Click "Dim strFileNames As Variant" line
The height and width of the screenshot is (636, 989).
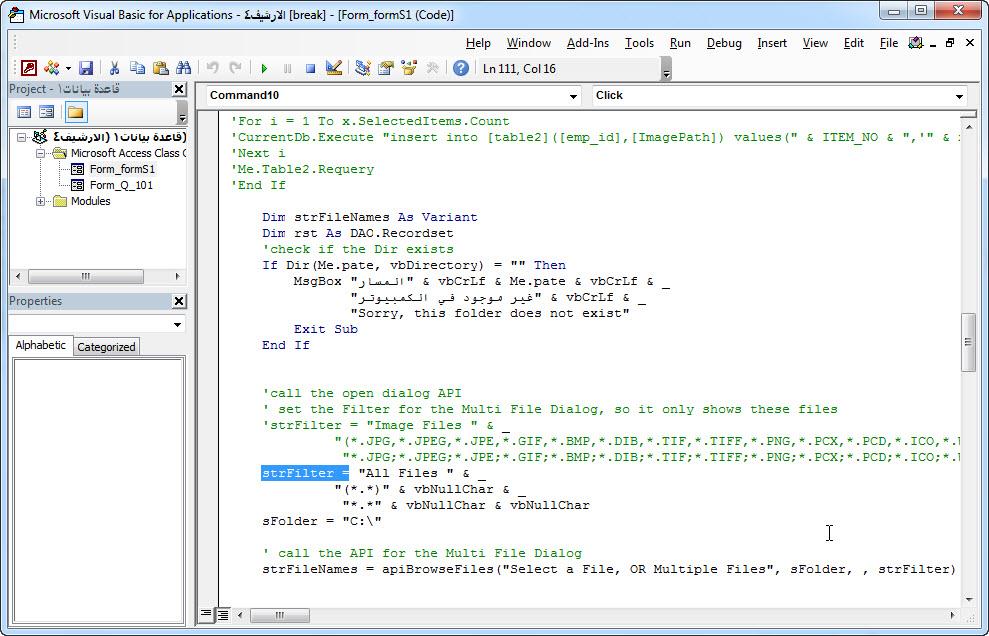pos(370,217)
